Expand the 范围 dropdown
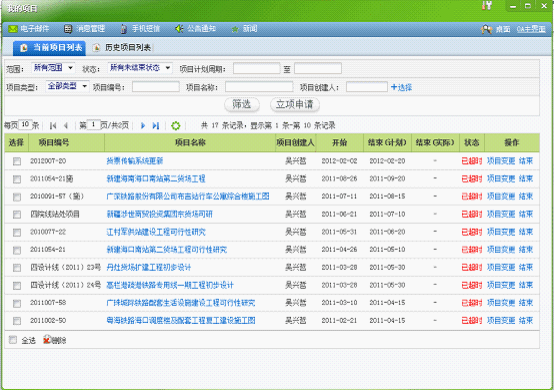The width and height of the screenshot is (554, 390). (53, 68)
